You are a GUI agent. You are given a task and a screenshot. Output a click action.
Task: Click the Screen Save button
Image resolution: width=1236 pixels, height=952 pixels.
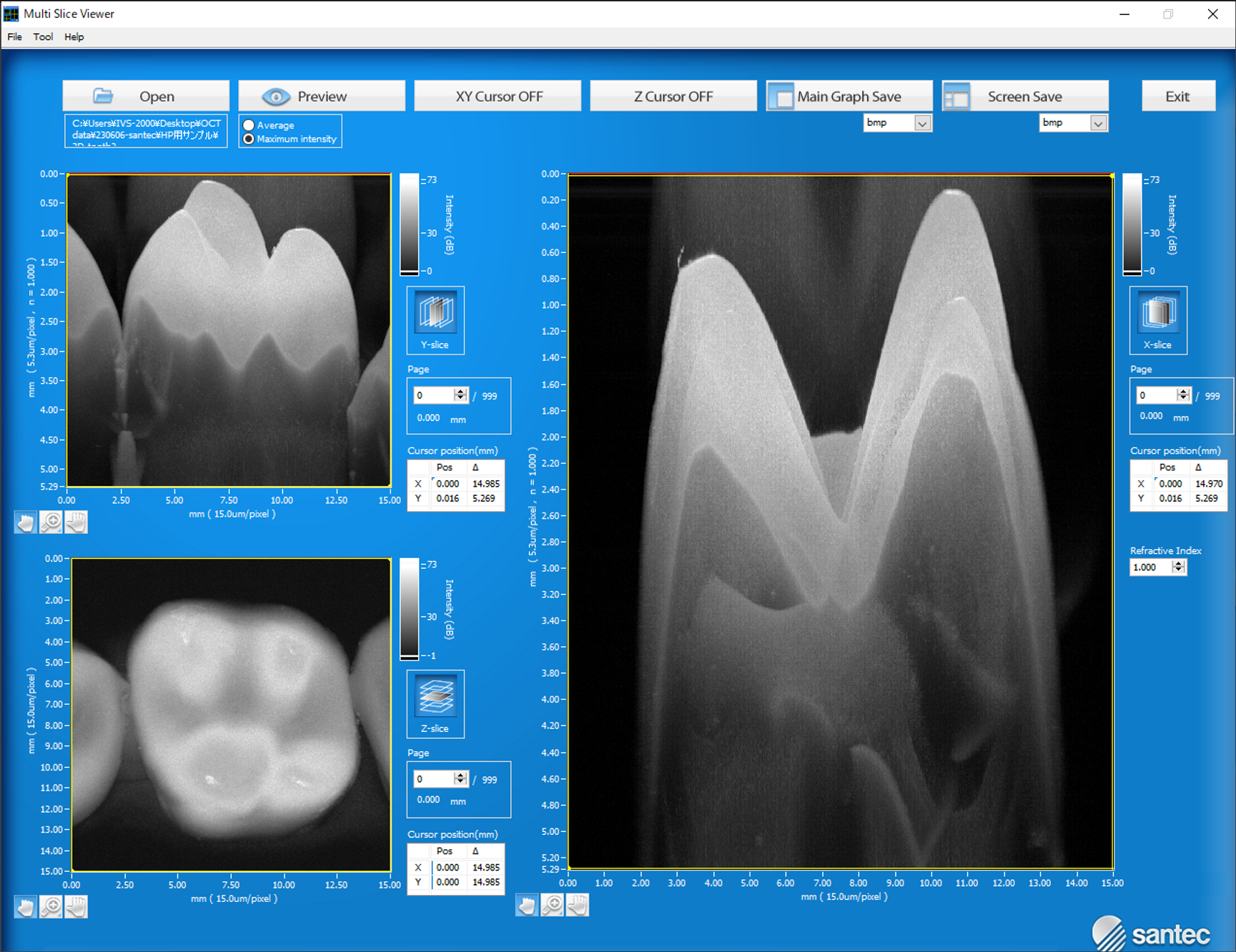click(x=1025, y=96)
